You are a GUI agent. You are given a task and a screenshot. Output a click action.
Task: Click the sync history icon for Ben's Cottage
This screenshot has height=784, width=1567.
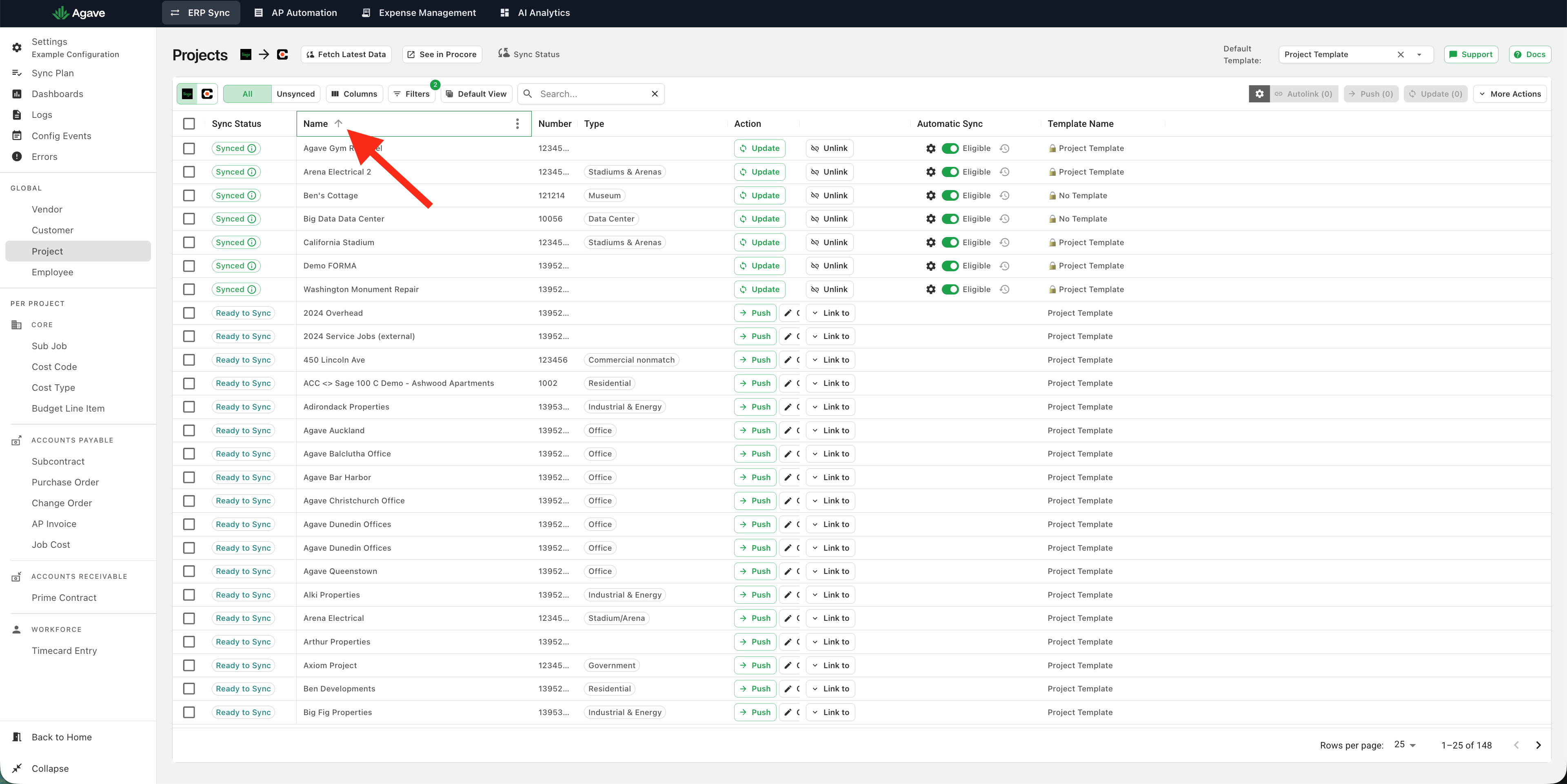(1005, 195)
